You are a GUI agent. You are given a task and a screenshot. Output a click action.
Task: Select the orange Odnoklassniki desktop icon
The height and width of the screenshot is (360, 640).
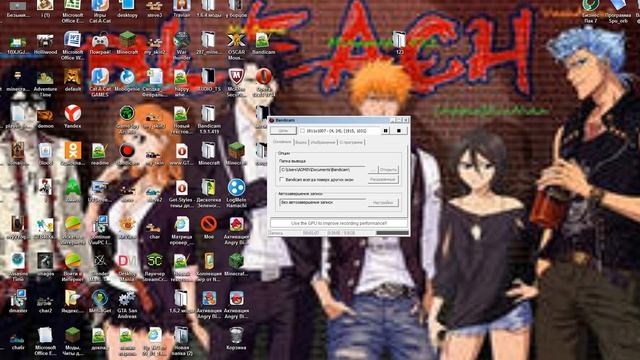(x=73, y=153)
